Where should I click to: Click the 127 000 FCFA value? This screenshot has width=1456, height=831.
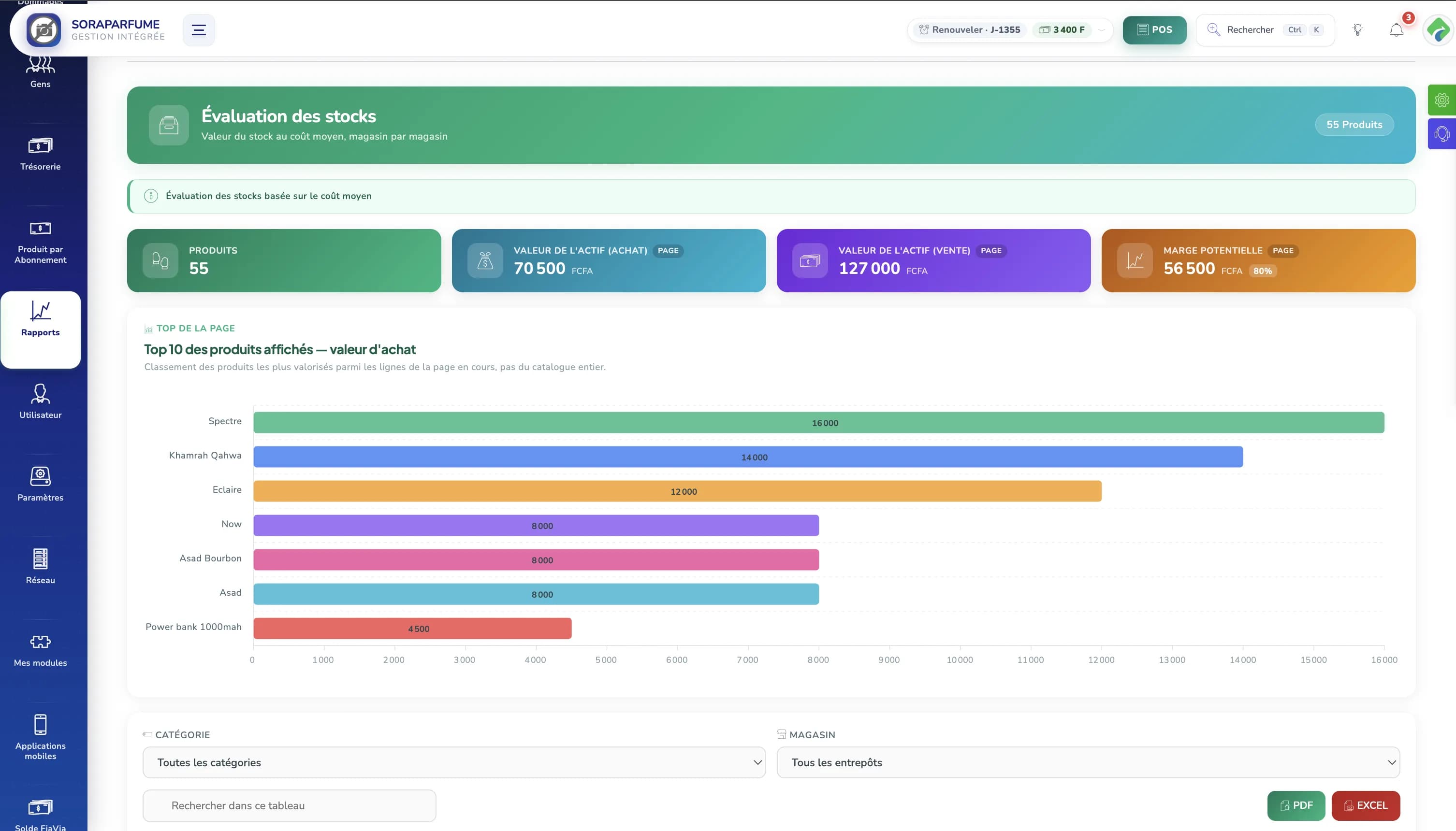(x=883, y=268)
